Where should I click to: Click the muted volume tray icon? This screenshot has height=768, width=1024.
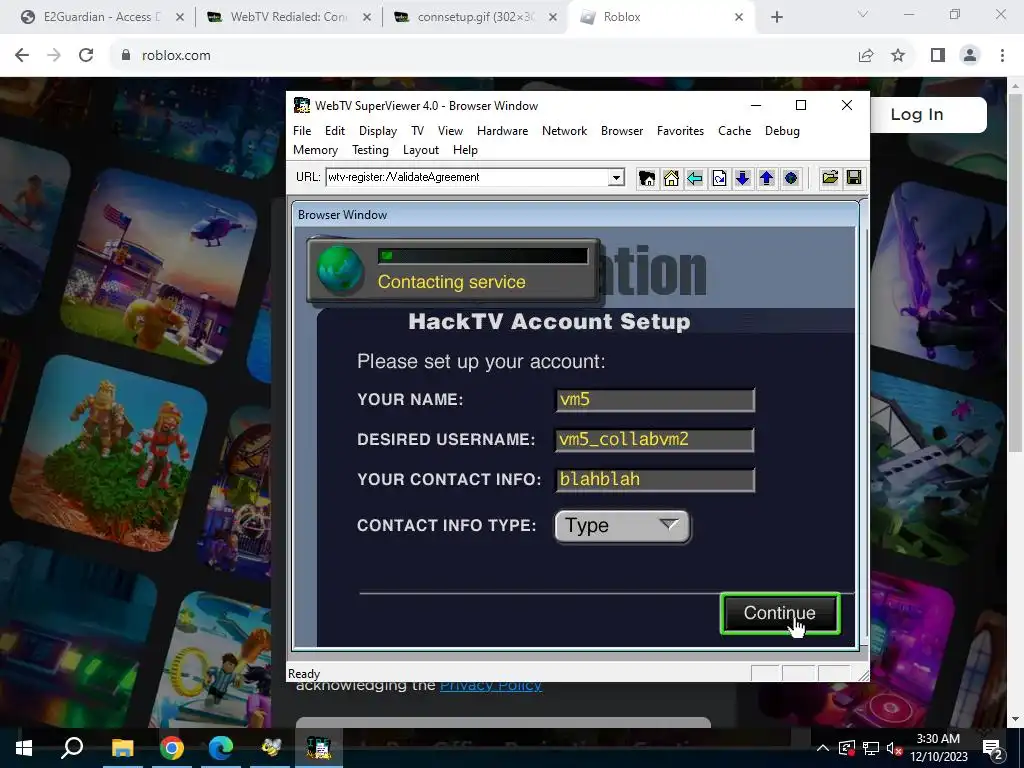click(894, 748)
